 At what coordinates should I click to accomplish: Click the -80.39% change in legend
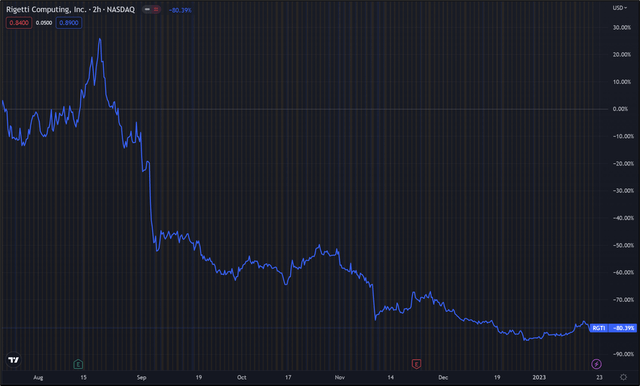(180, 10)
